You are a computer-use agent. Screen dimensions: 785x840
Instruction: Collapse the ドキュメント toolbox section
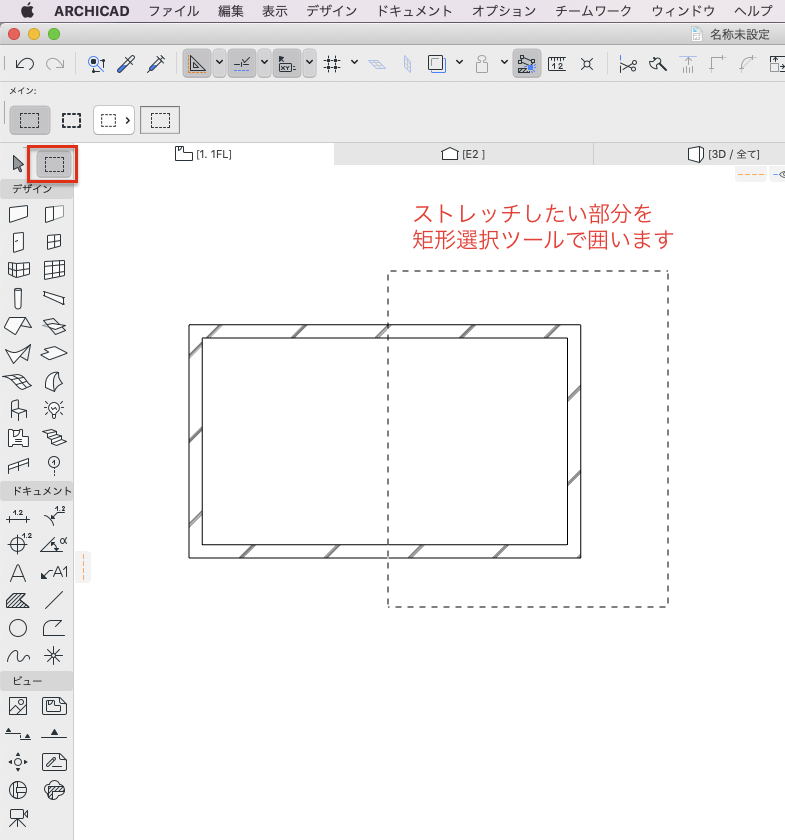pyautogui.click(x=36, y=491)
